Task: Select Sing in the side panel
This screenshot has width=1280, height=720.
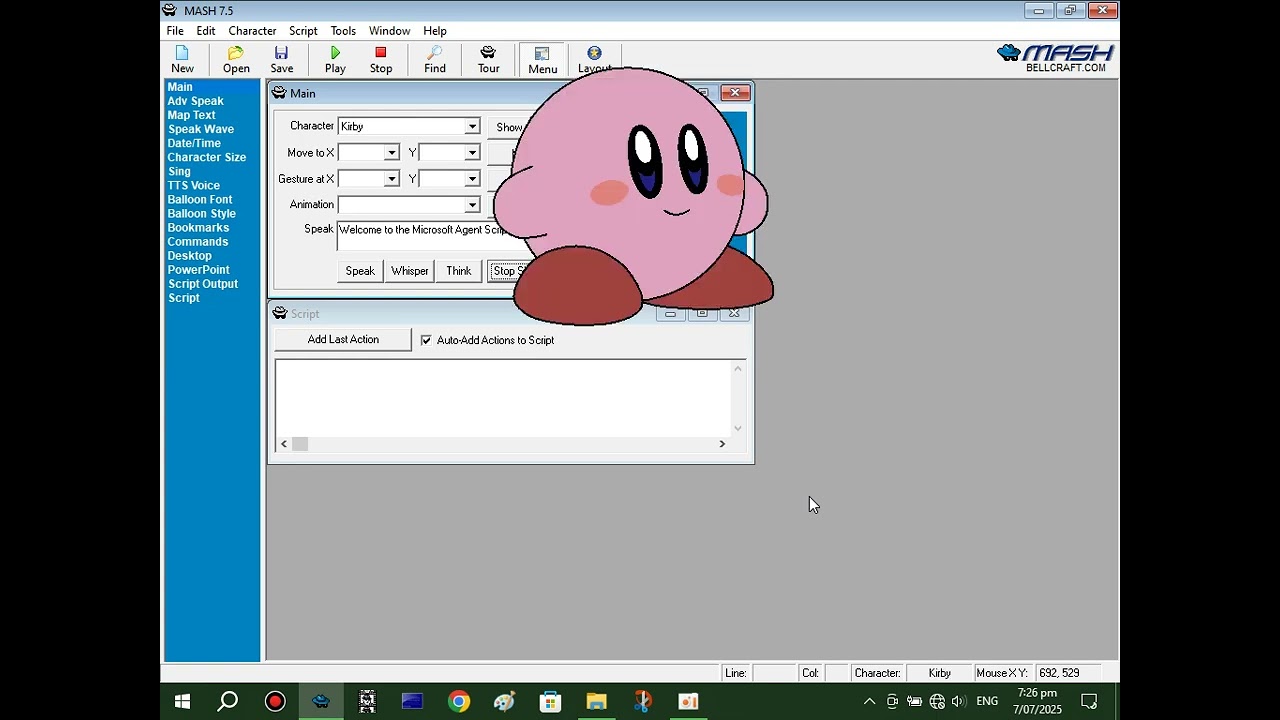Action: click(x=179, y=171)
